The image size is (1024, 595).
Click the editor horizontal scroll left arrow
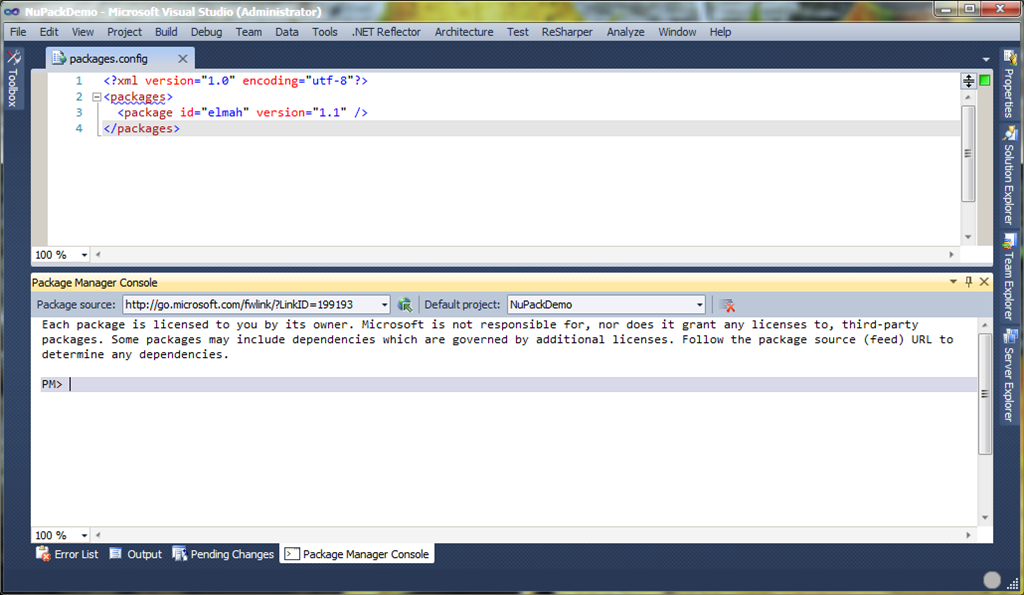(98, 255)
